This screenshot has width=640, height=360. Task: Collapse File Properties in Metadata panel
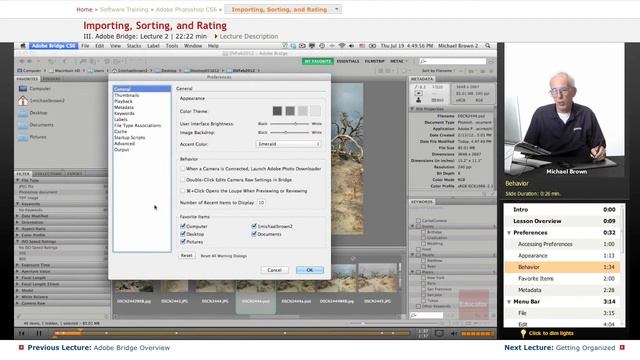point(412,109)
